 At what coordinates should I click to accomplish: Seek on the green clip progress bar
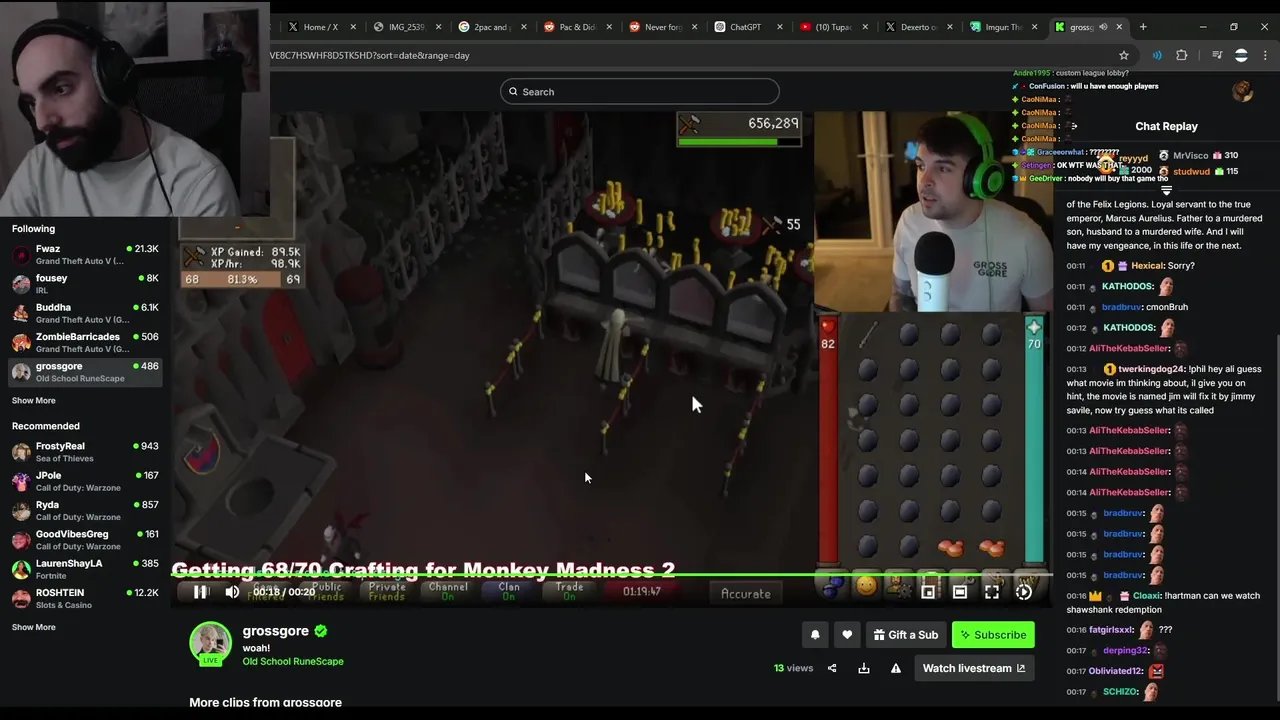tap(612, 575)
